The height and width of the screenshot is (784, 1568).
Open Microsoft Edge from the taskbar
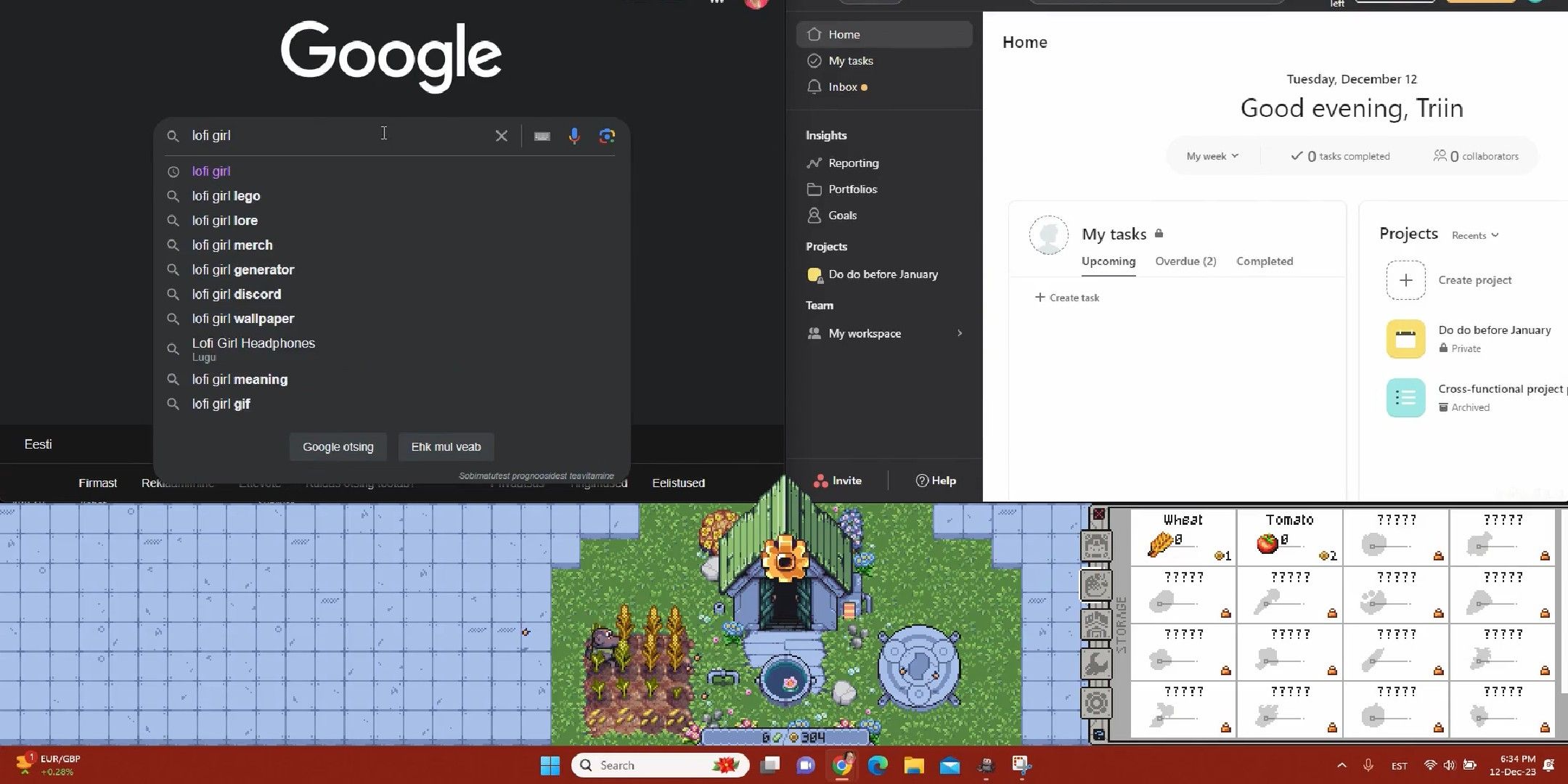pos(878,765)
